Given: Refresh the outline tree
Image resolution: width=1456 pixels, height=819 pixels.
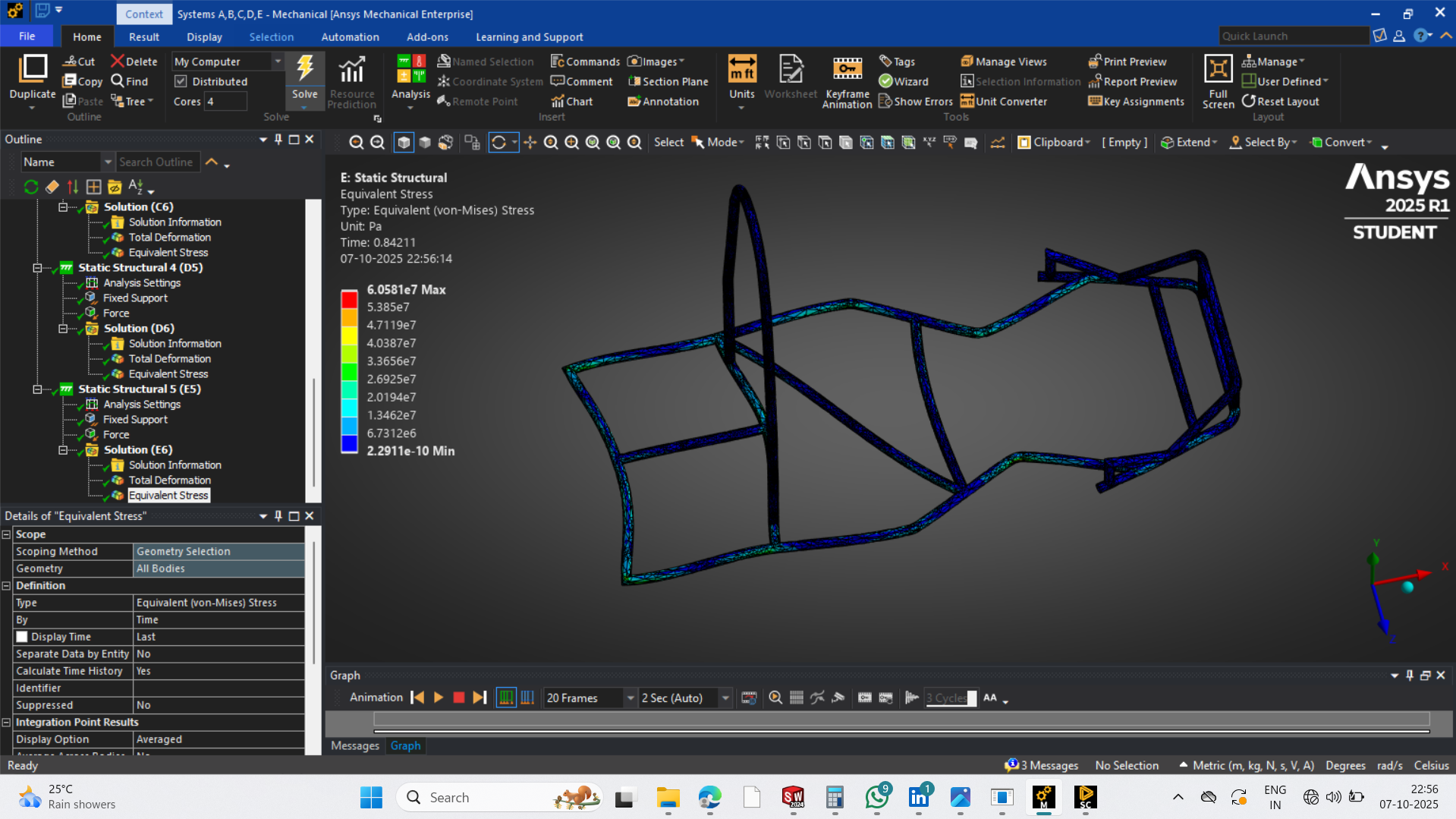Looking at the screenshot, I should [31, 187].
